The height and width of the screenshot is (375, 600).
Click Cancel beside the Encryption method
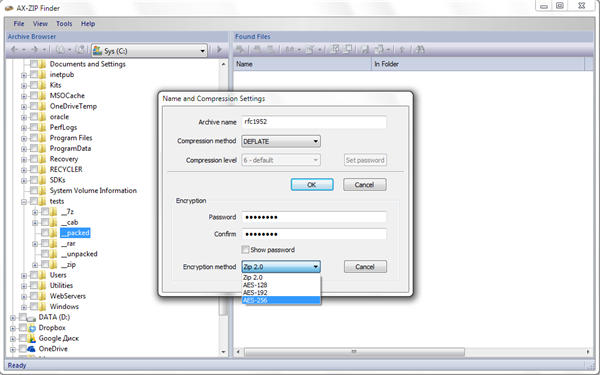click(x=365, y=267)
